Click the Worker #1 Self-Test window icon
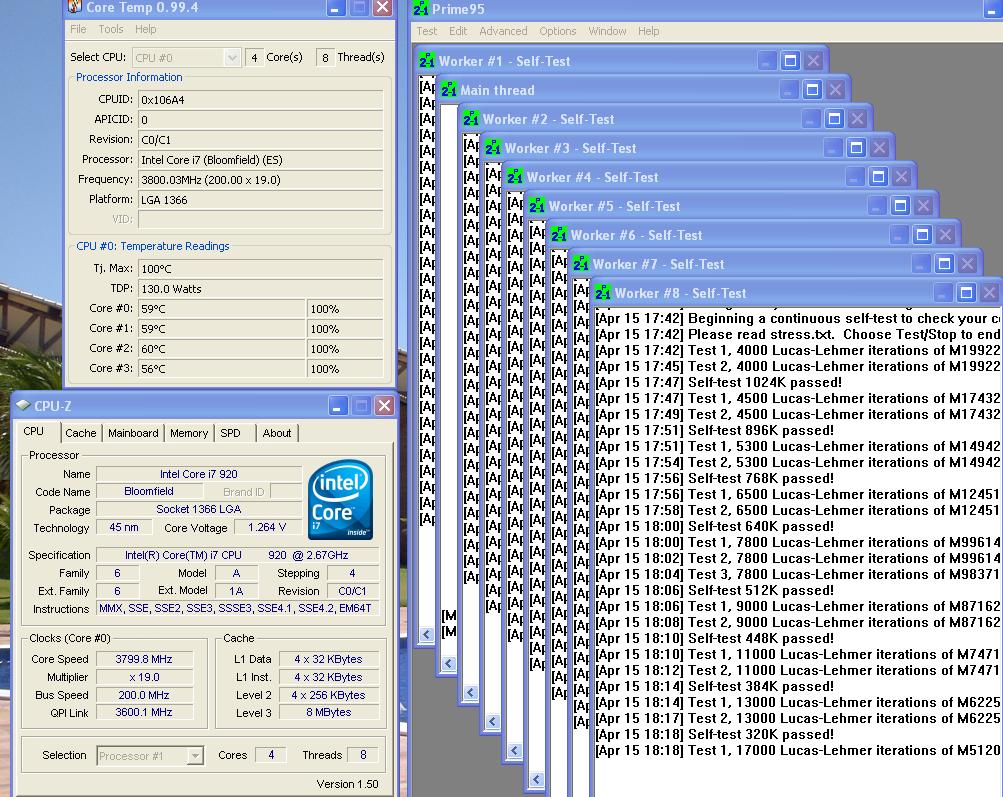The height and width of the screenshot is (797, 1003). 427,61
